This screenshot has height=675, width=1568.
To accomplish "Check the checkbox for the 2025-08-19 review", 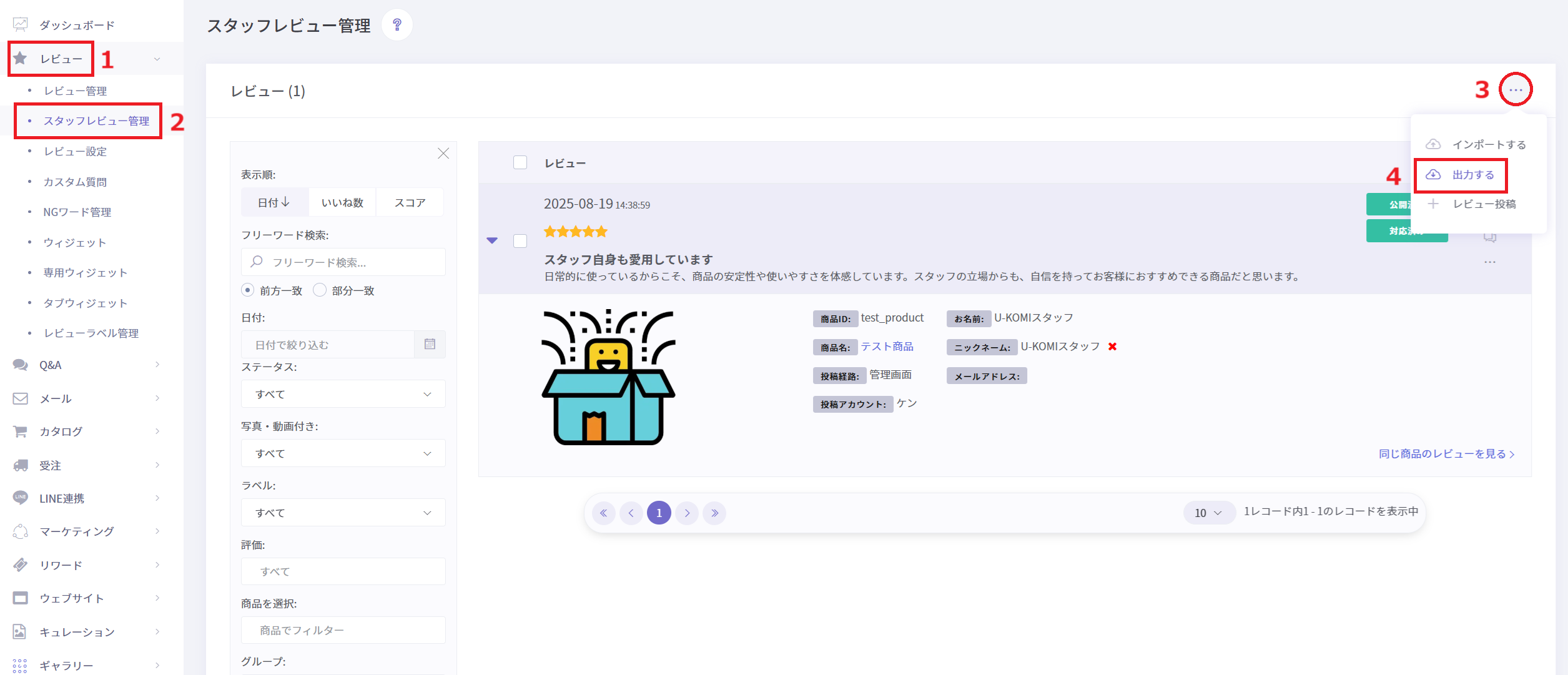I will [520, 241].
